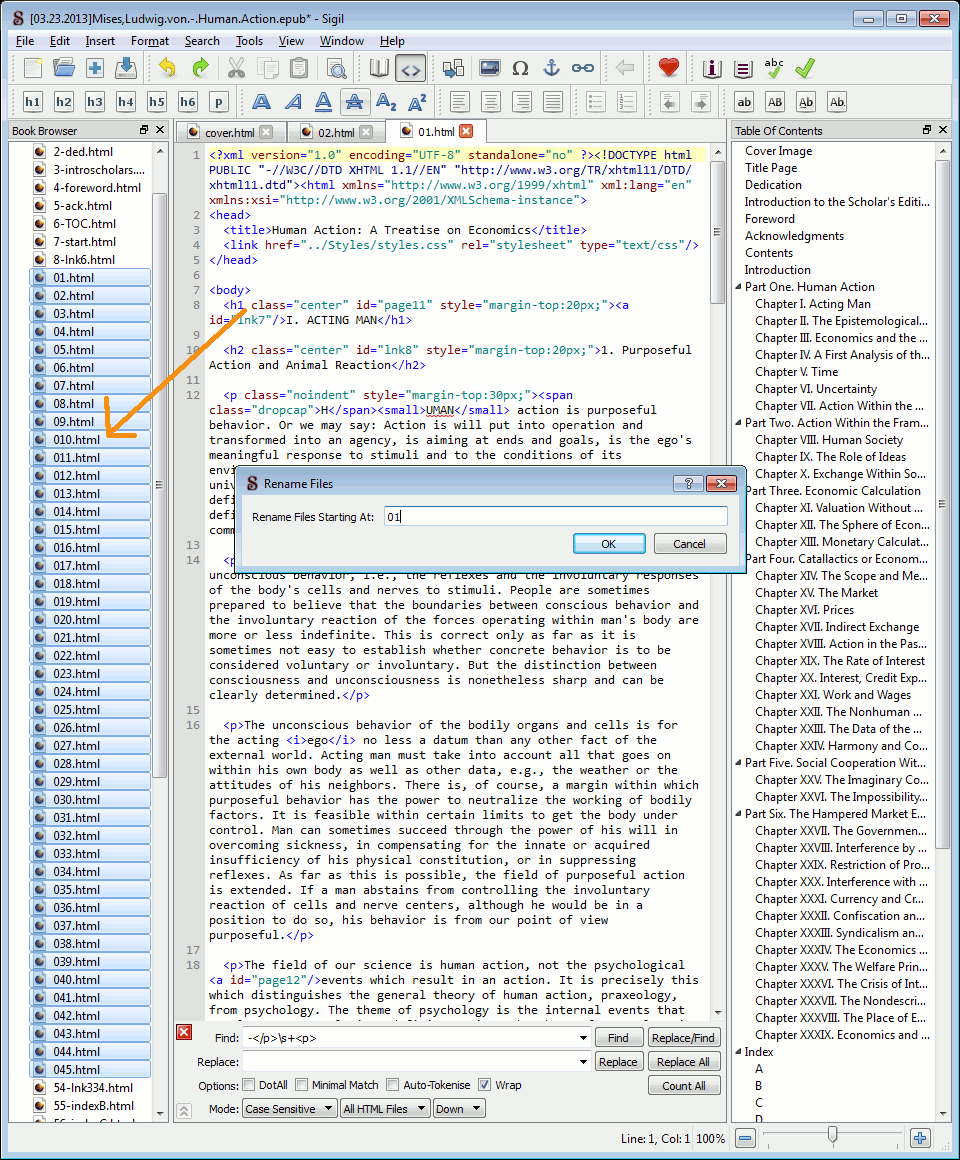
Task: Switch to Code View using the toolbar icon
Action: (x=410, y=68)
